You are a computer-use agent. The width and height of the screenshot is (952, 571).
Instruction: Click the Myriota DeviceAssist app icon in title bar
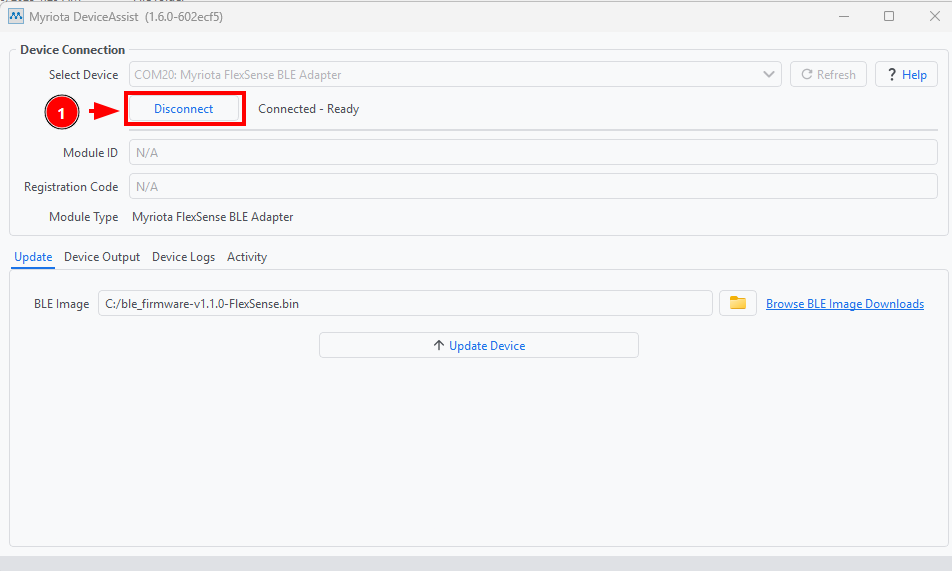point(16,16)
